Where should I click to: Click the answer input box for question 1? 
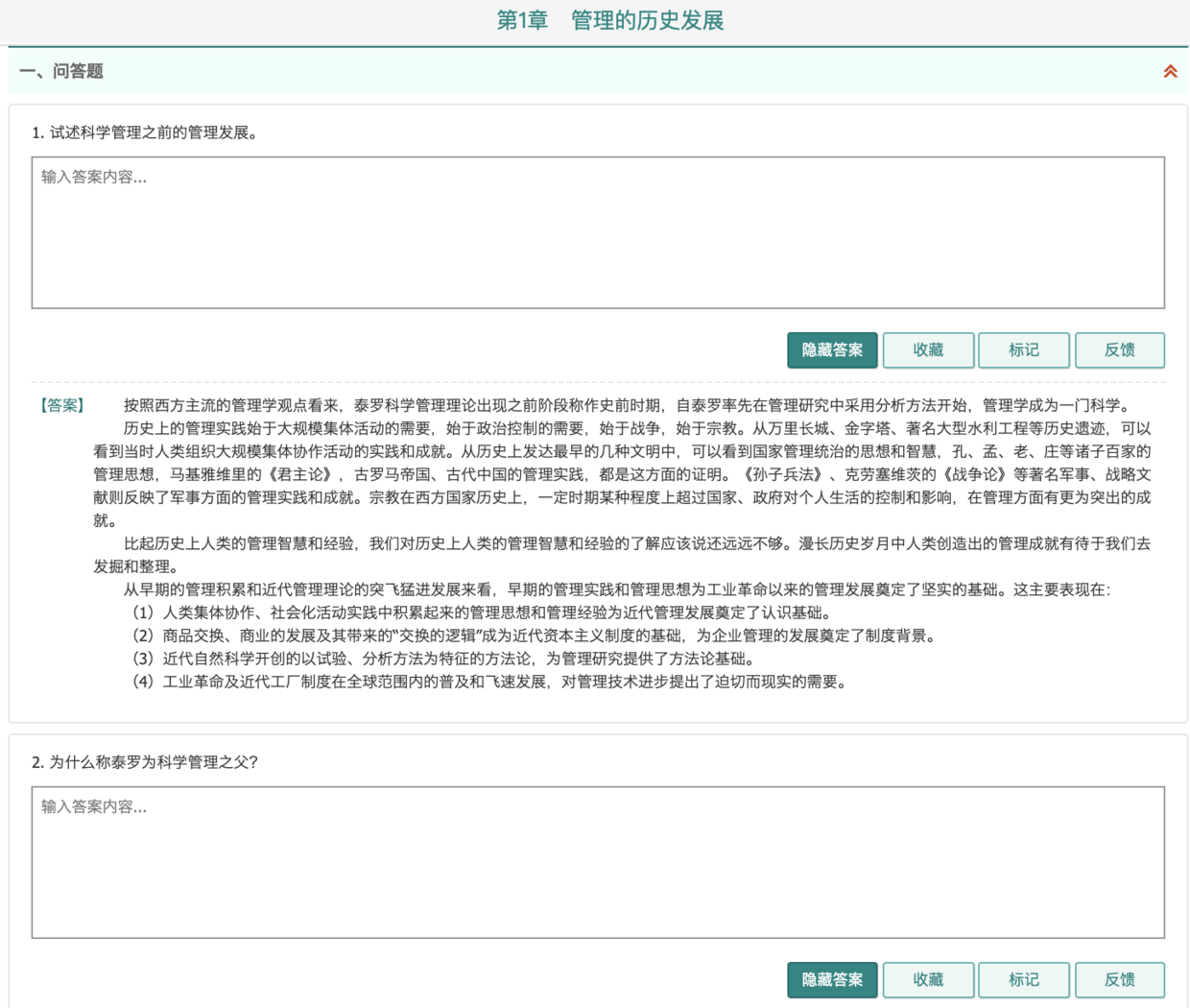[595, 230]
